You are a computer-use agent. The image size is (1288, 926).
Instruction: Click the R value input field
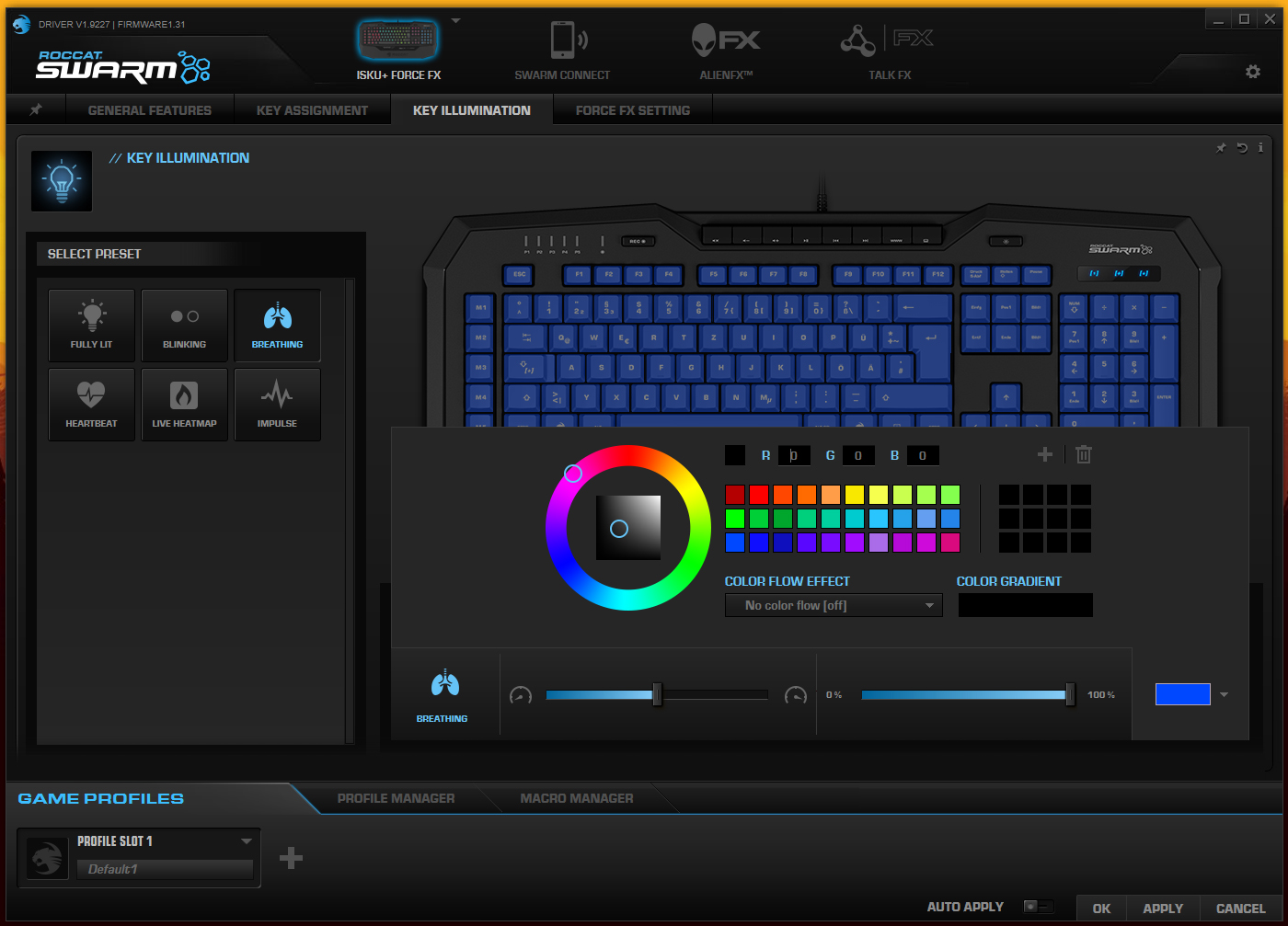click(x=794, y=455)
